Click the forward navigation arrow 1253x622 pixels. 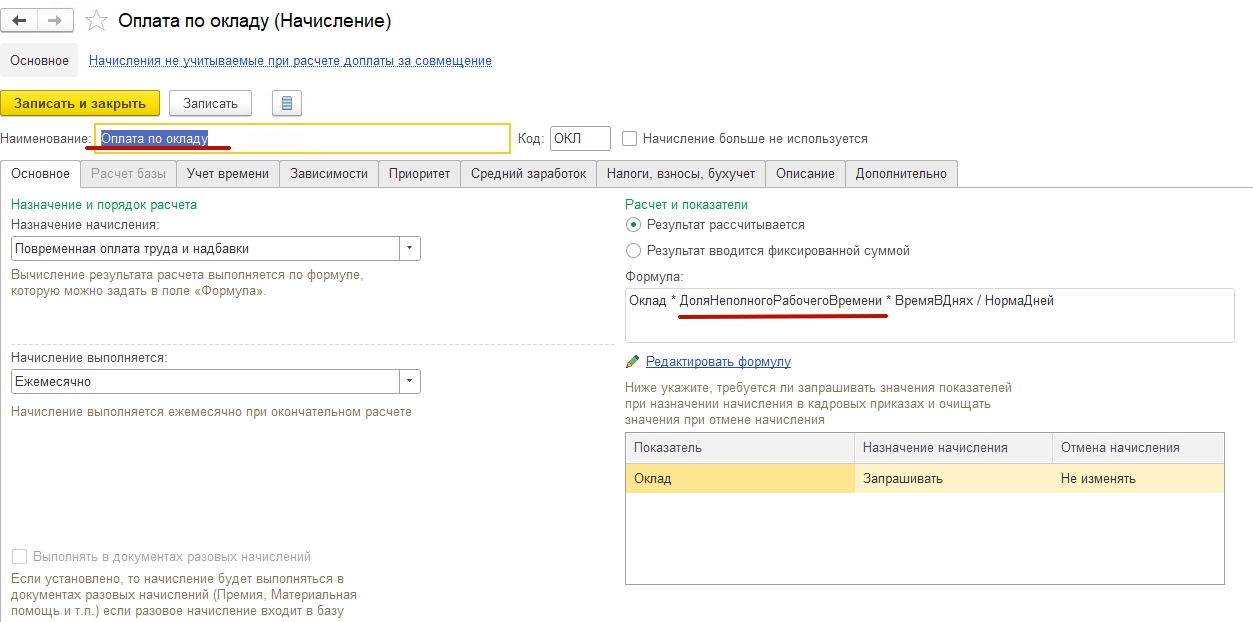click(x=55, y=20)
